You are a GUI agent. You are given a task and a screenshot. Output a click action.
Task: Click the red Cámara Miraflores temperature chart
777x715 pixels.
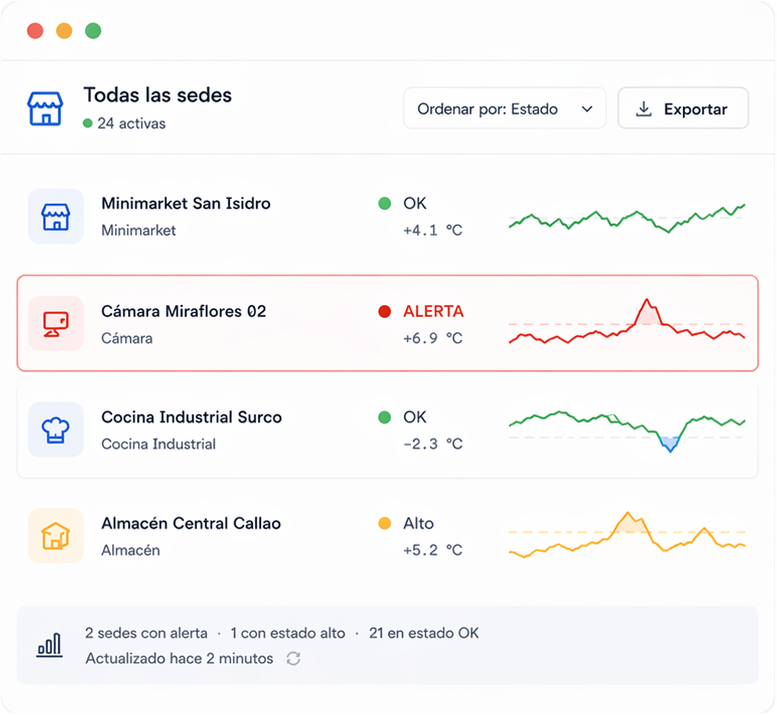click(x=626, y=325)
